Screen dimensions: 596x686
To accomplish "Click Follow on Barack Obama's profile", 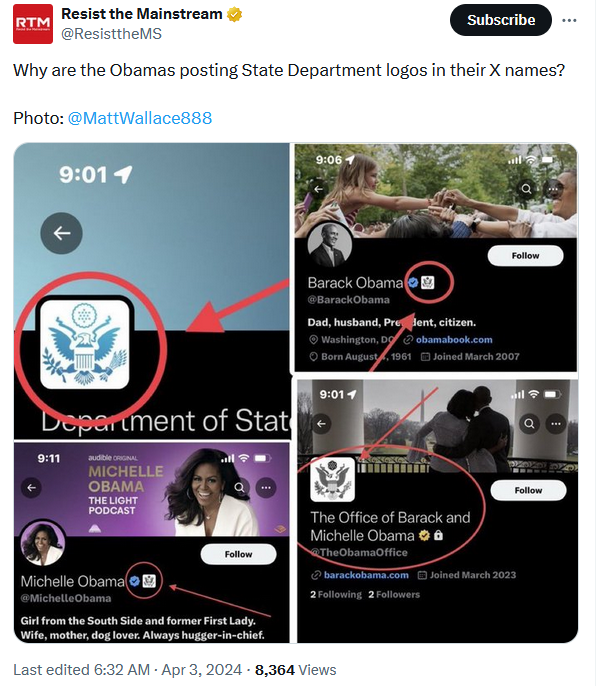I will pos(525,256).
